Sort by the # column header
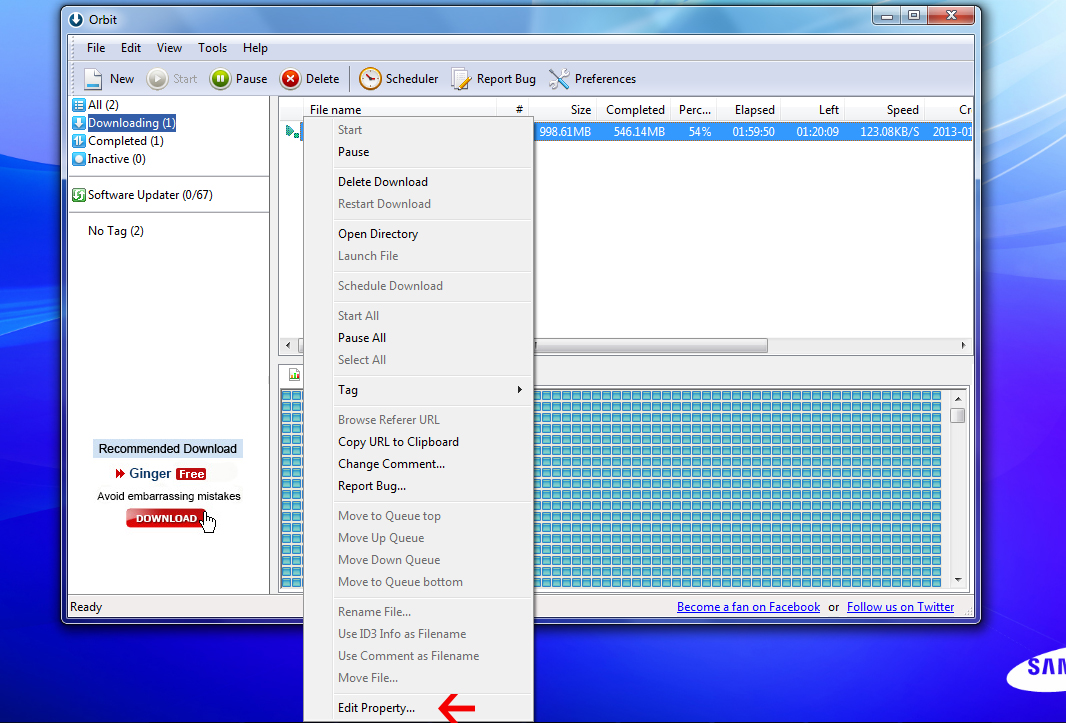The image size is (1066, 723). click(513, 110)
